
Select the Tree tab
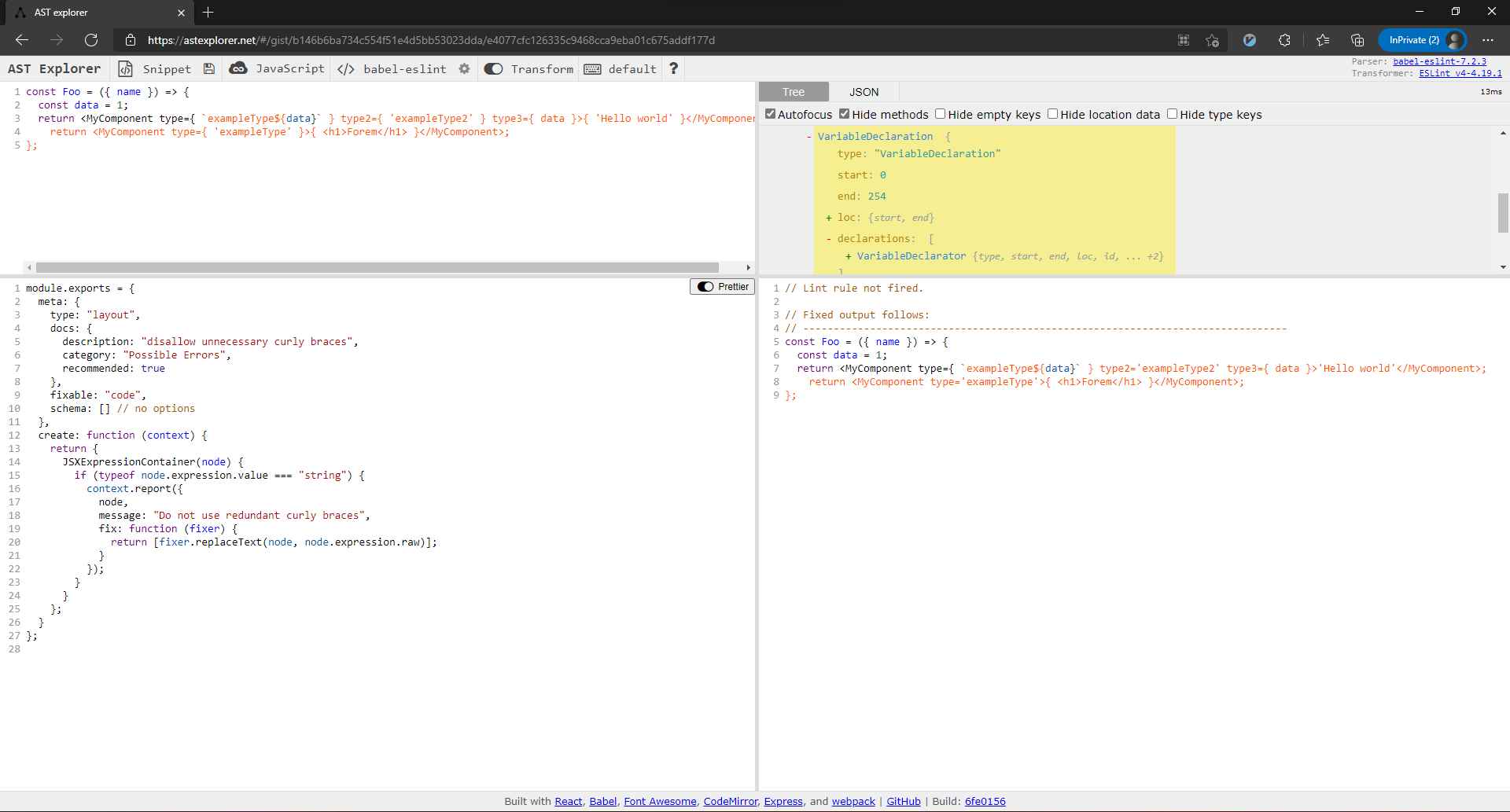coord(794,92)
